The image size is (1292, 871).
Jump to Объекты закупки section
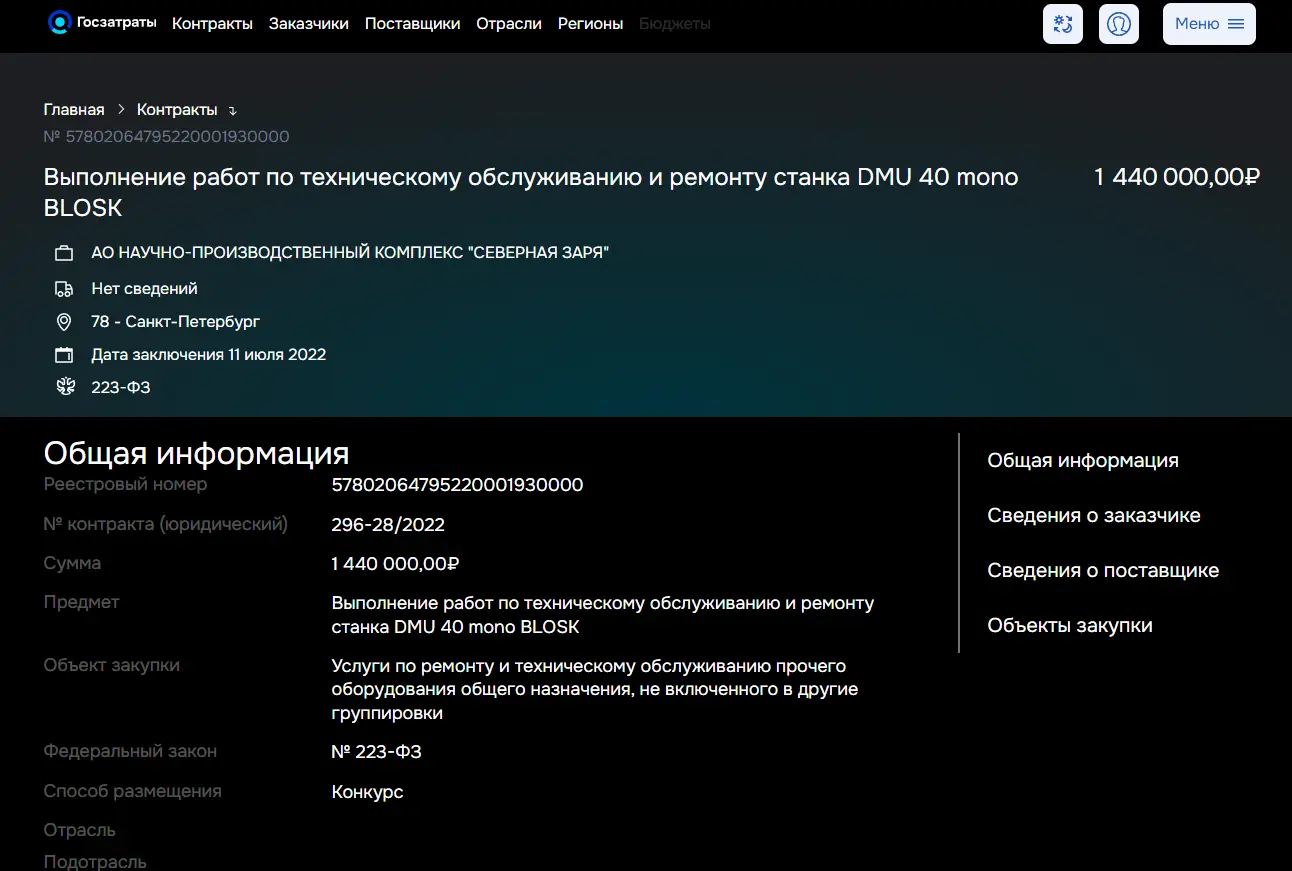pyautogui.click(x=1070, y=626)
